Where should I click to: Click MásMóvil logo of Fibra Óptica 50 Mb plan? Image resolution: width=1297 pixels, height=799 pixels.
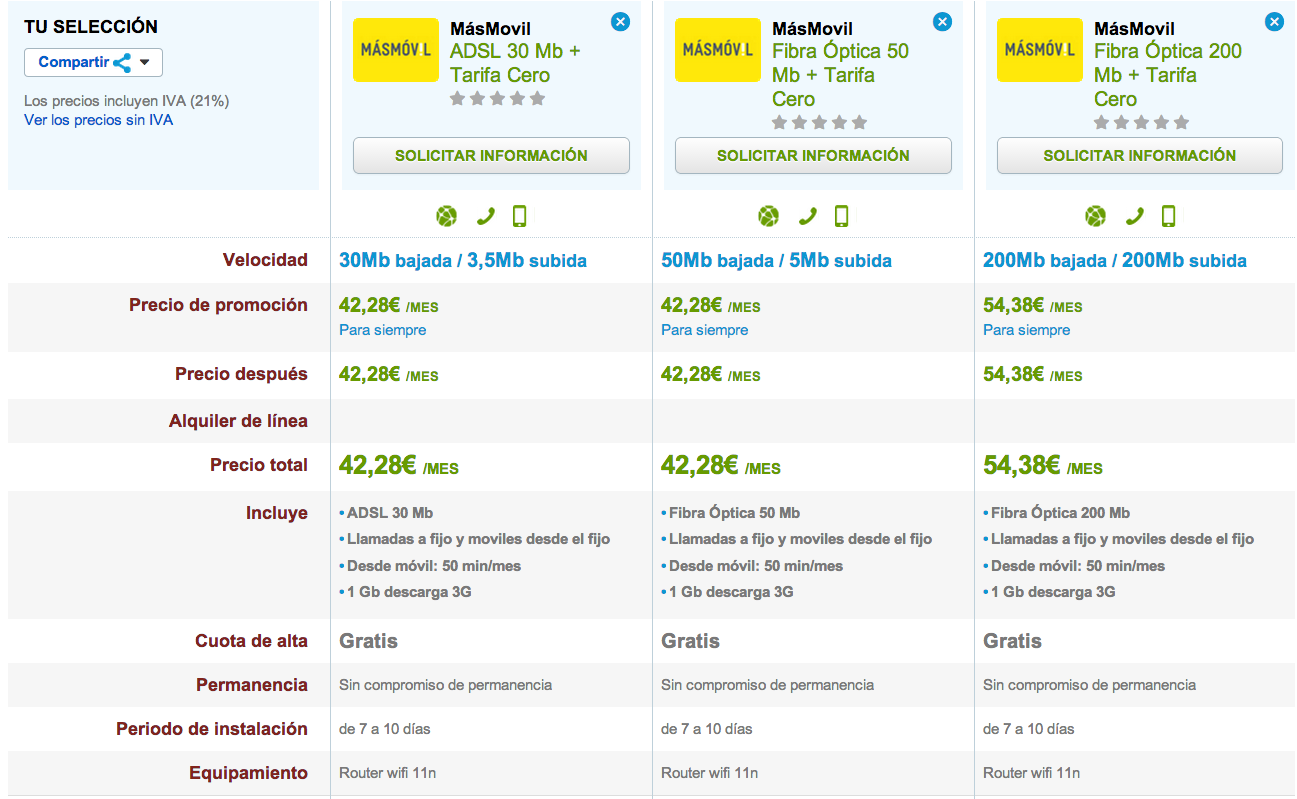[718, 50]
